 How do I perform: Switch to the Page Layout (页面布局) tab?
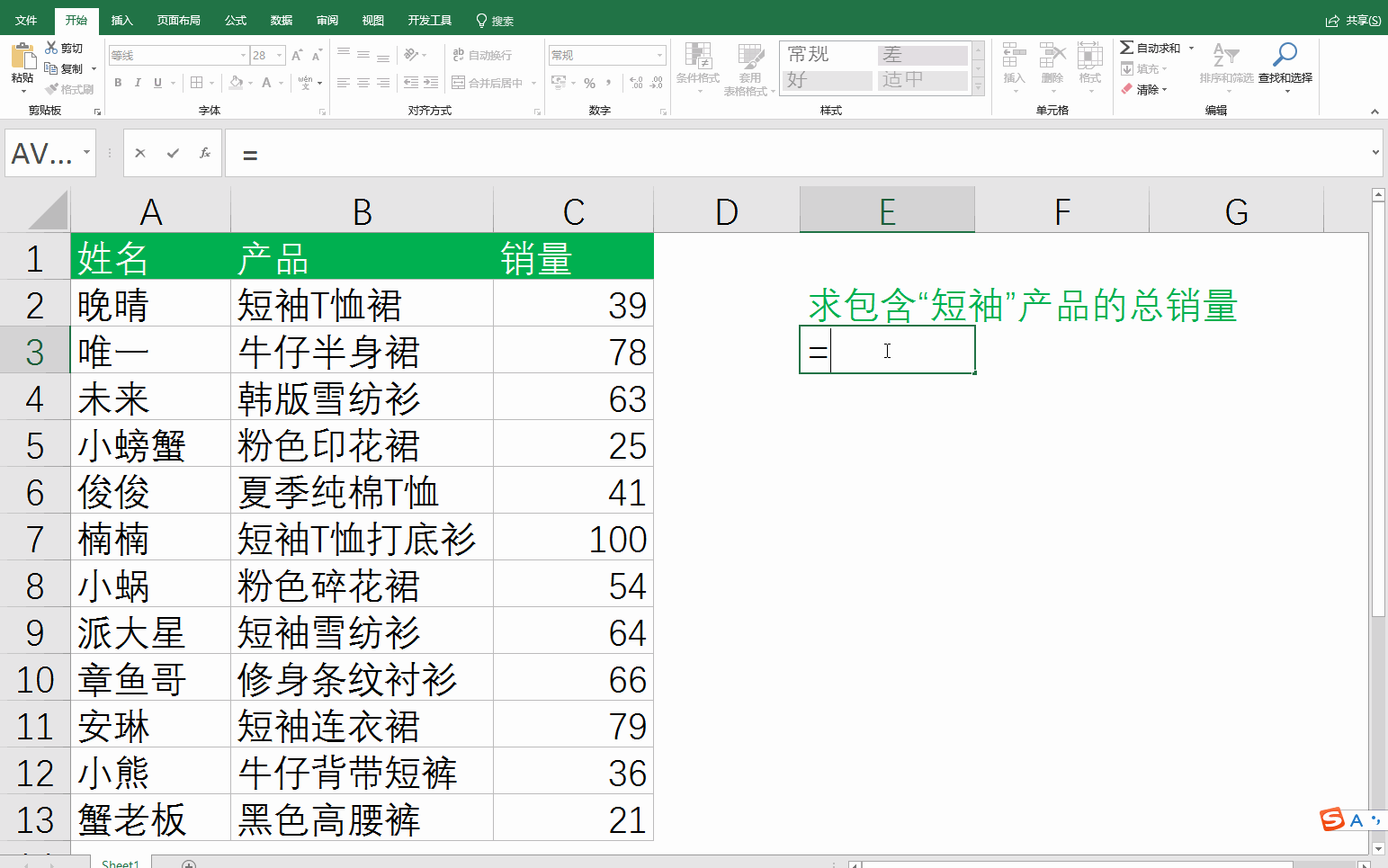click(178, 20)
